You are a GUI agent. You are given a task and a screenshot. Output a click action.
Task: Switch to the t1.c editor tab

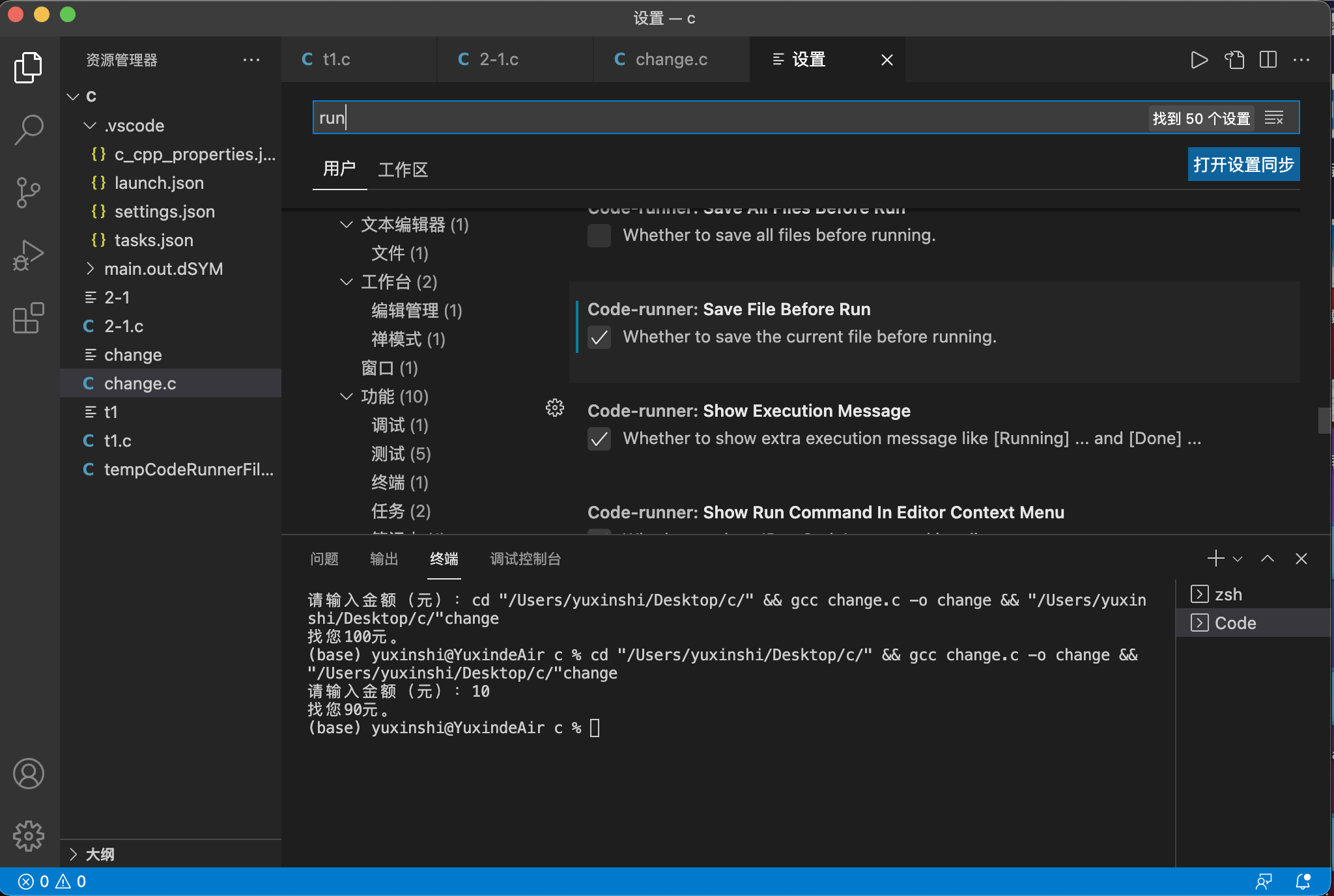click(x=359, y=60)
